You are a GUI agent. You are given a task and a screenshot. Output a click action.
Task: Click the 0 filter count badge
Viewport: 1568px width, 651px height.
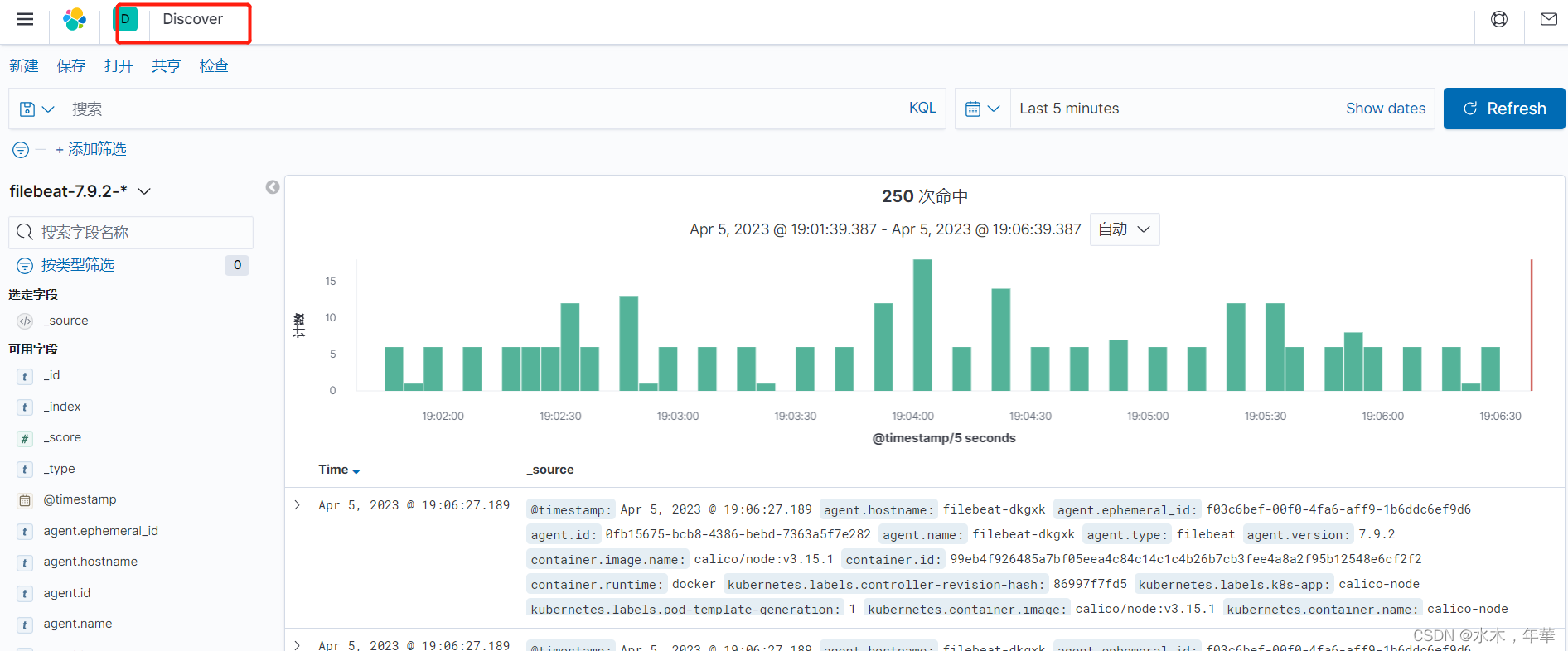(x=237, y=265)
